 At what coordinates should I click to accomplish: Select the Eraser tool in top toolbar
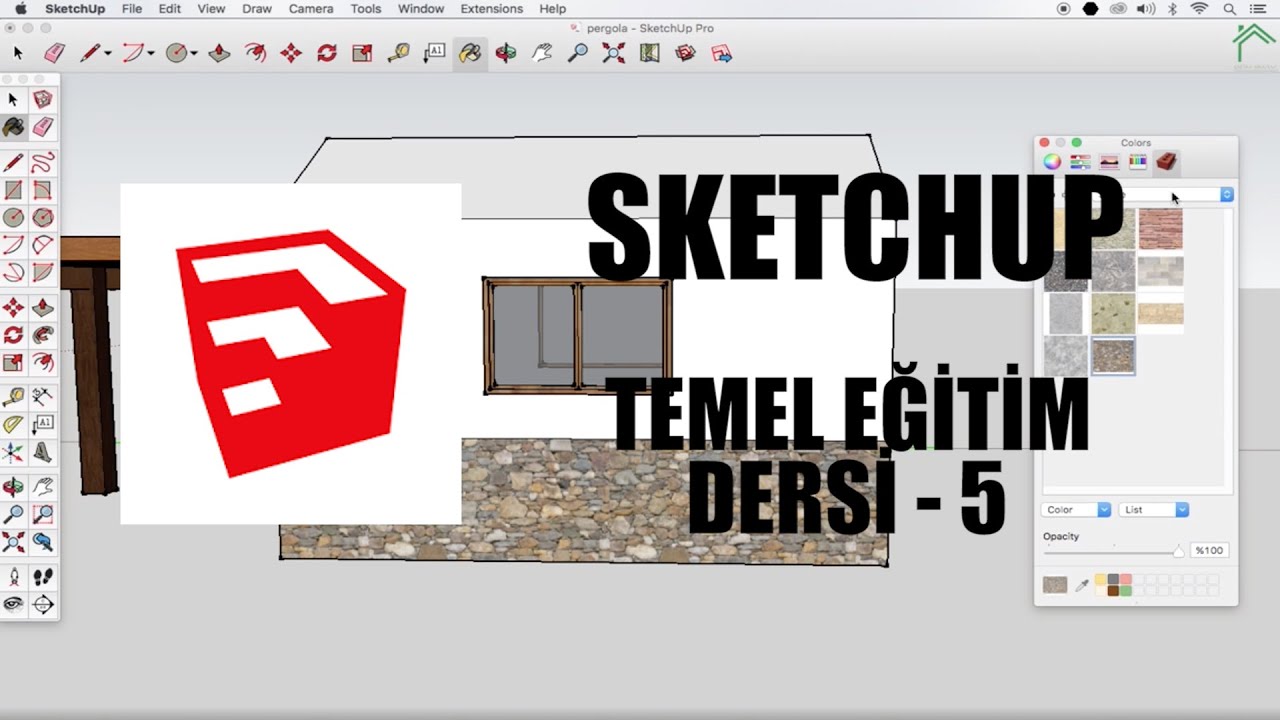[x=55, y=53]
